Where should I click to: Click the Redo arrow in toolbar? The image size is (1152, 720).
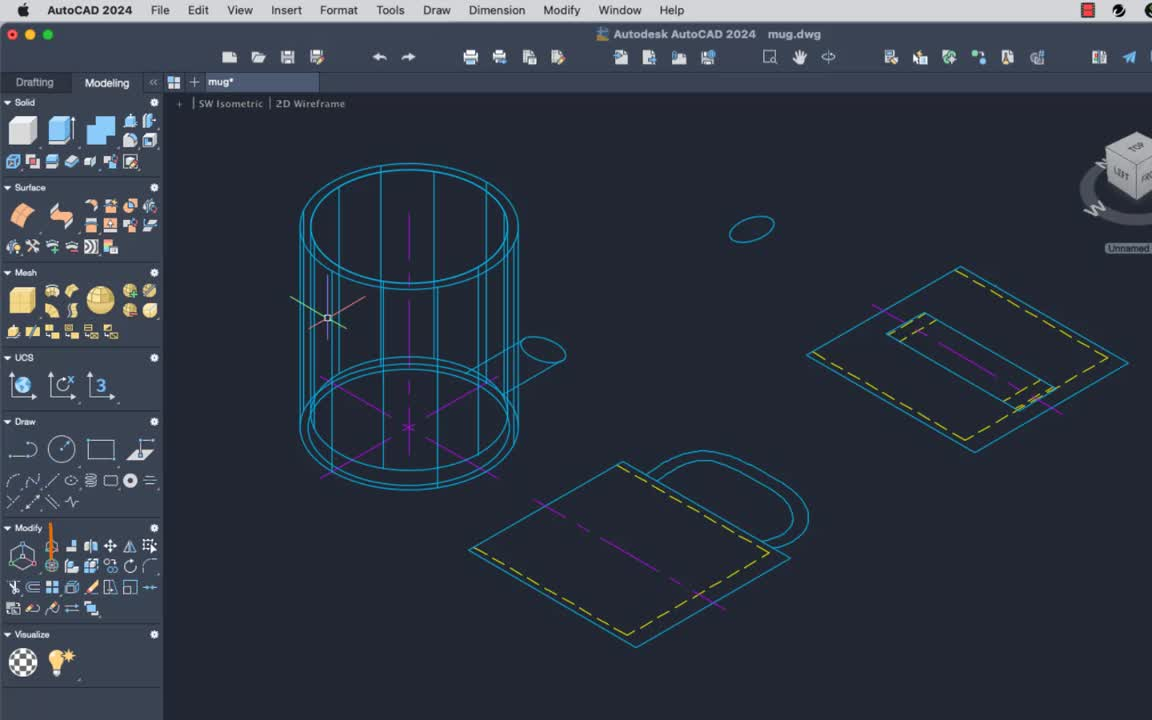[x=408, y=57]
